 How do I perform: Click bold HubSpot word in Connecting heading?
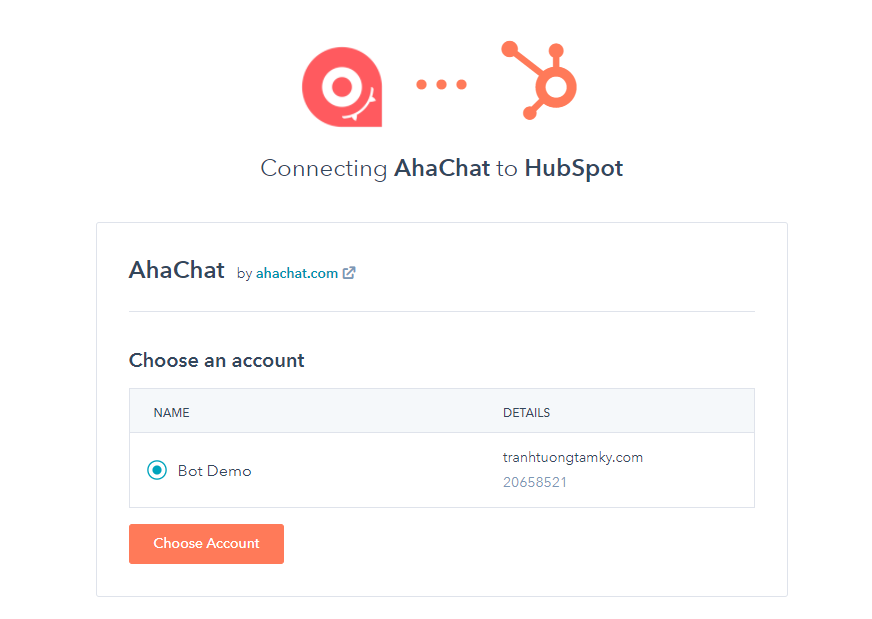click(574, 169)
